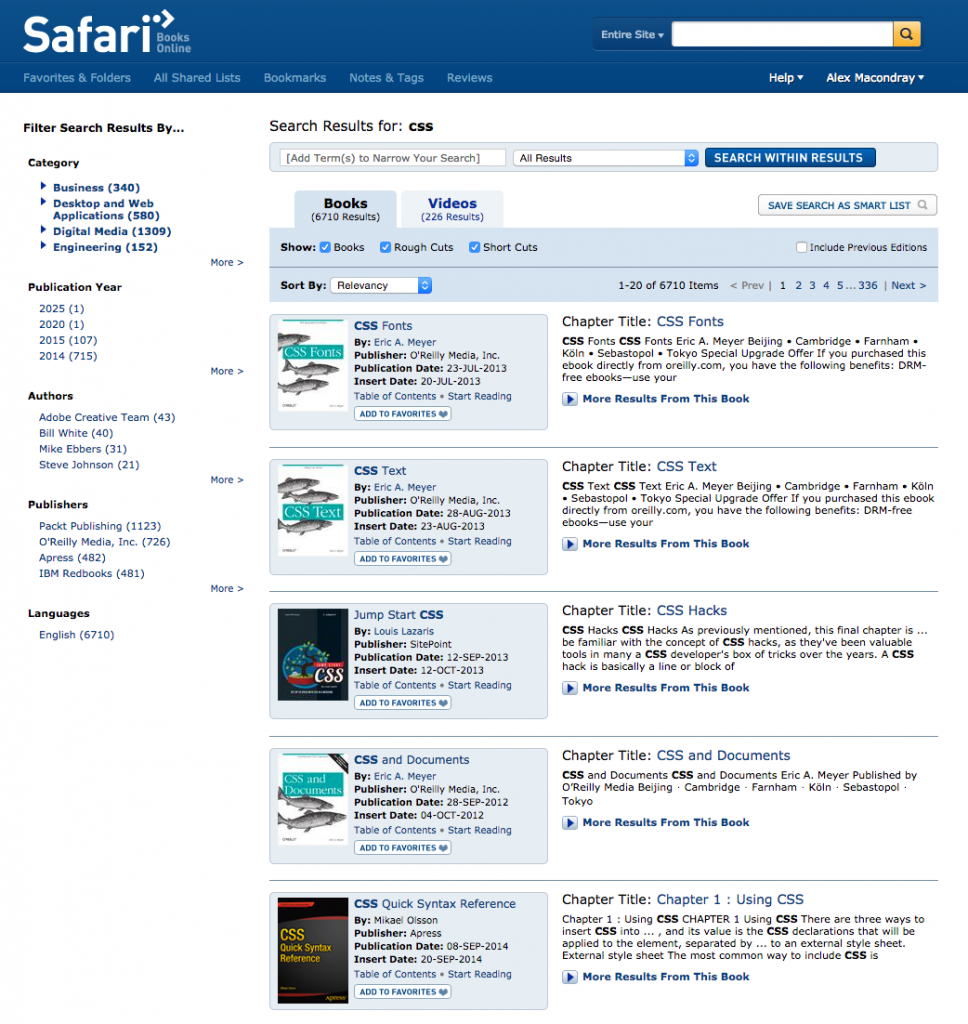Image resolution: width=968 pixels, height=1024 pixels.
Task: Toggle the Rough Cuts checkbox
Action: coord(385,247)
